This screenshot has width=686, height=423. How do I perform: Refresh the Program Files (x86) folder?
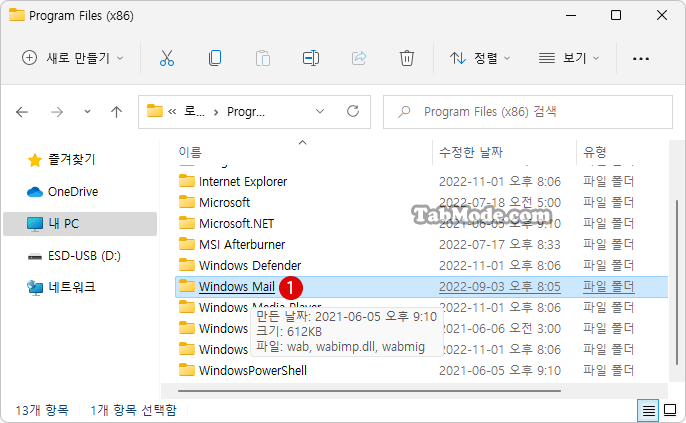point(353,111)
